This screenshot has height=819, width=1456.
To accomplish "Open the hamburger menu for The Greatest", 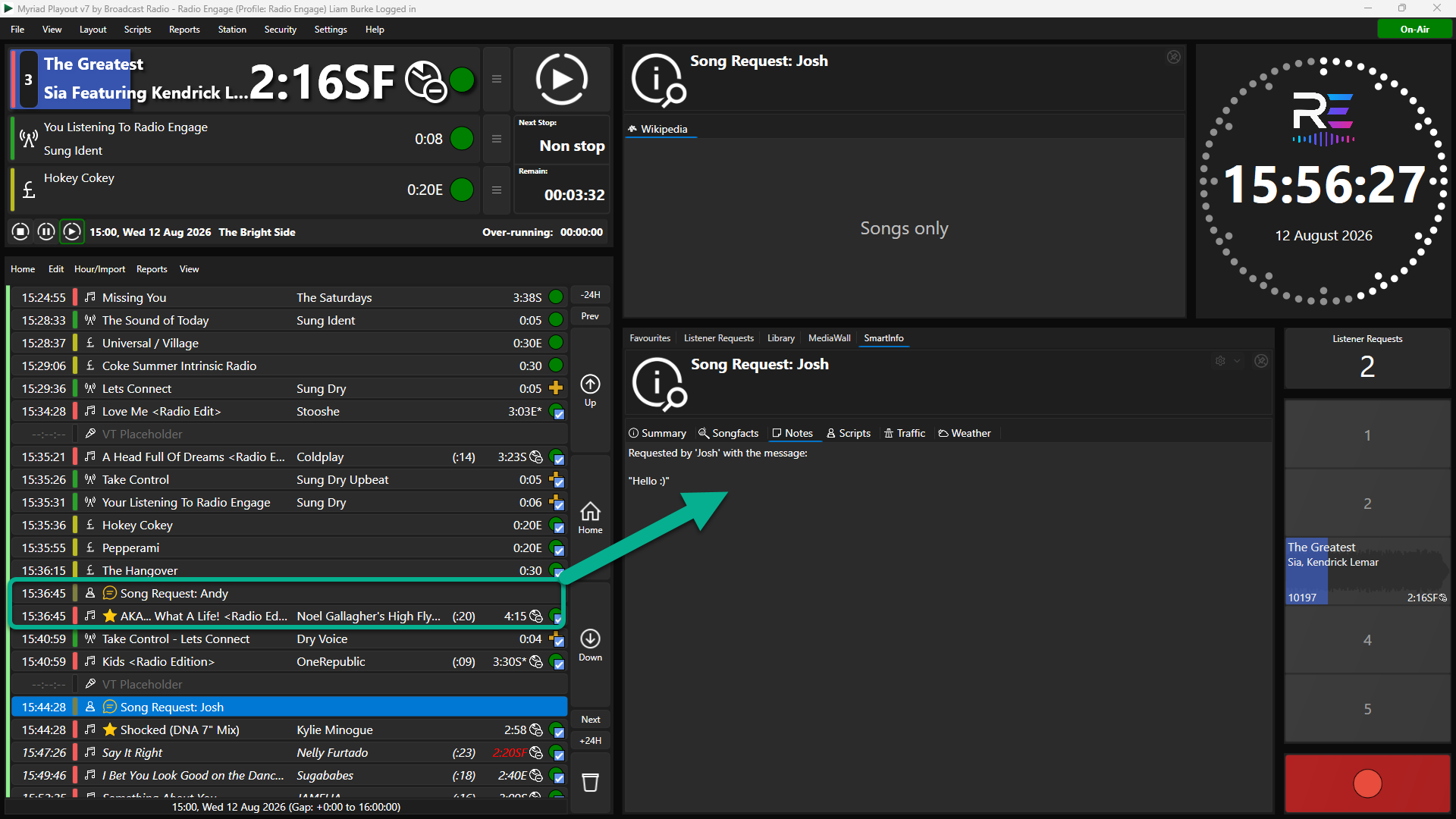I will 497,79.
